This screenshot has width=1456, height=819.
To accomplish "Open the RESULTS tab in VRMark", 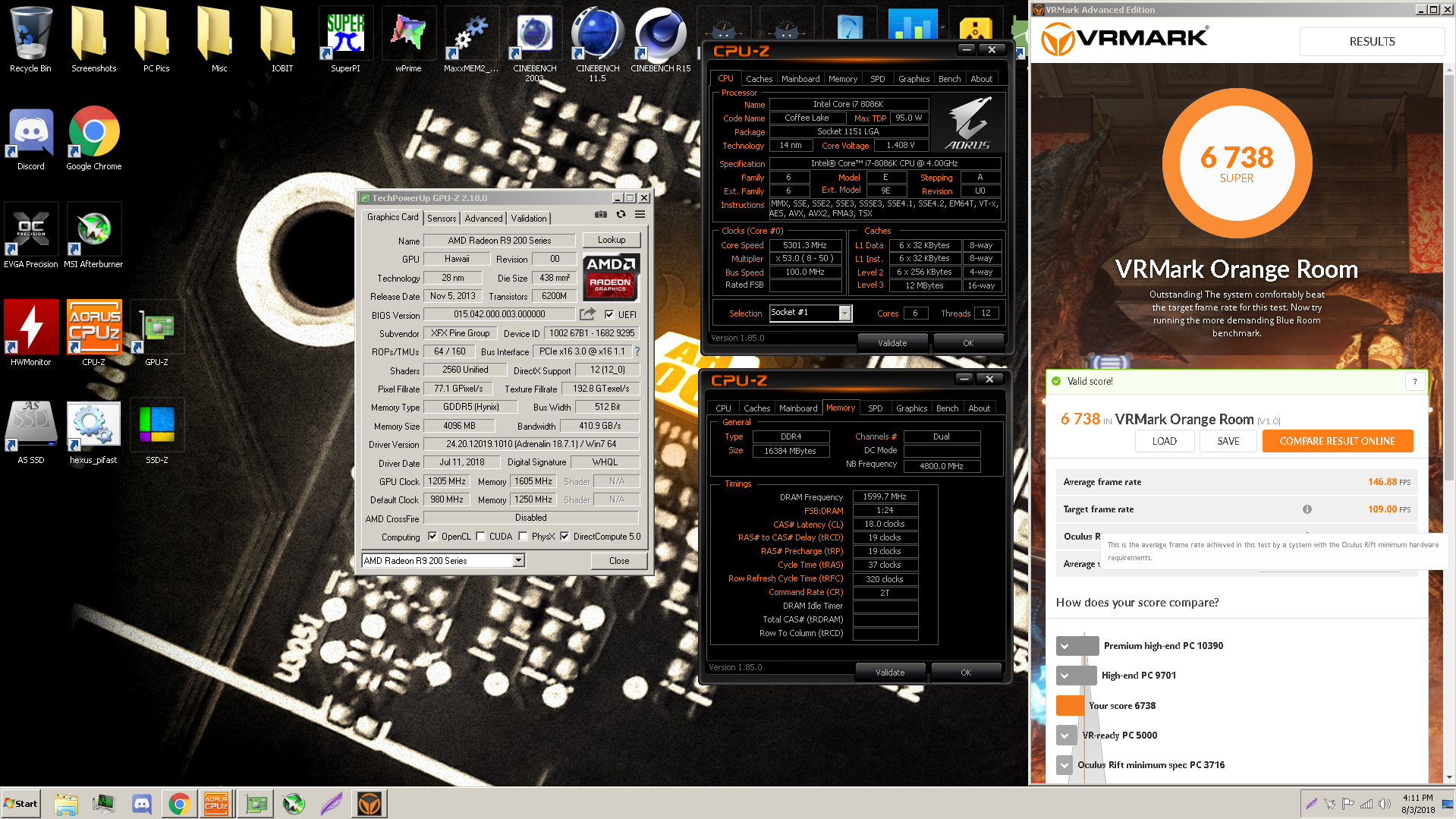I will point(1372,42).
